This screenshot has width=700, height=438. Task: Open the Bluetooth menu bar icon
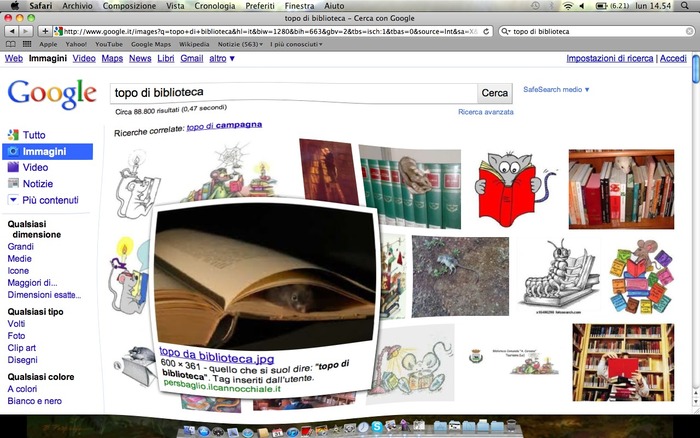tap(551, 6)
